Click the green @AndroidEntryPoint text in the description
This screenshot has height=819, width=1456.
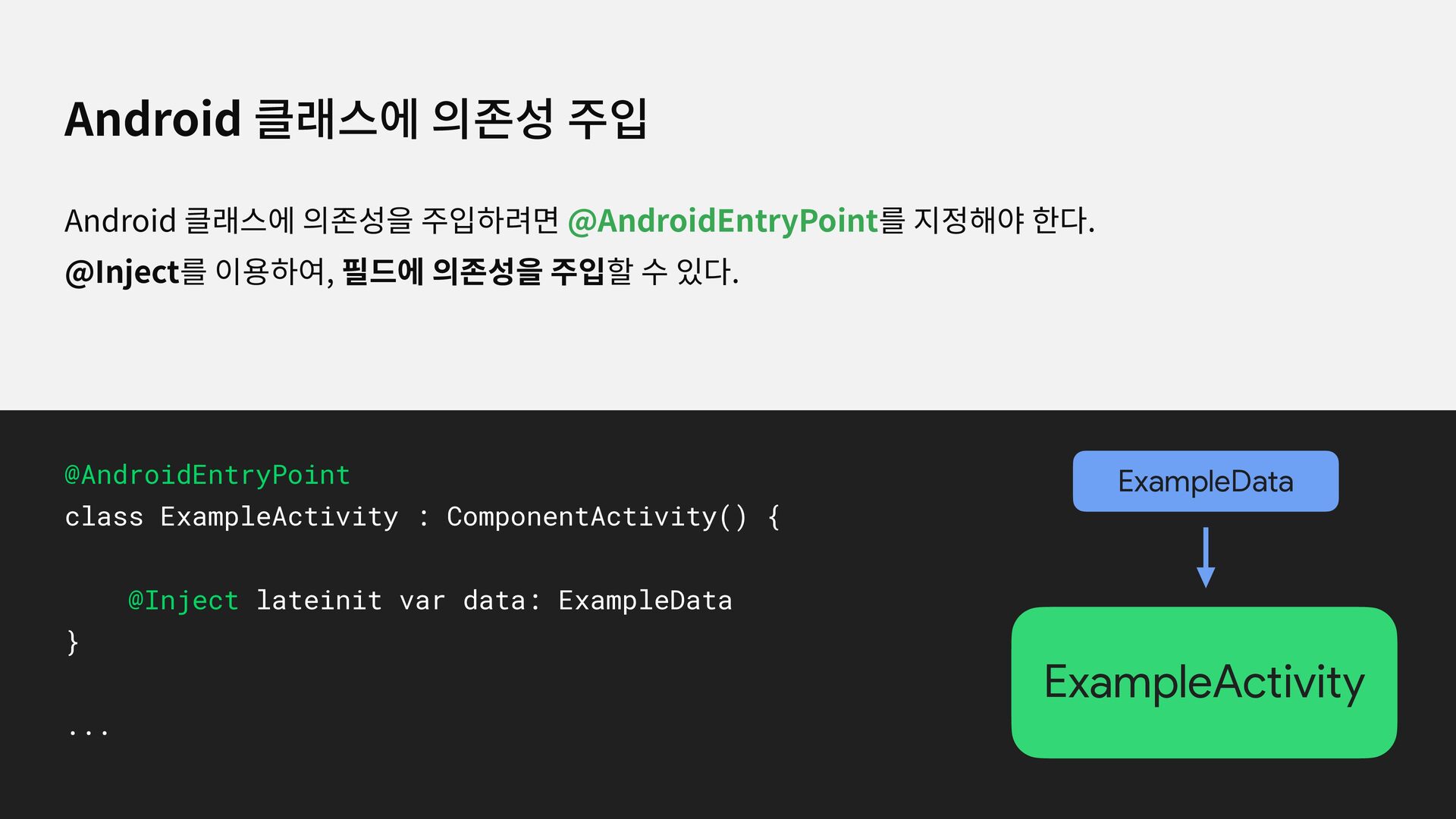[722, 221]
